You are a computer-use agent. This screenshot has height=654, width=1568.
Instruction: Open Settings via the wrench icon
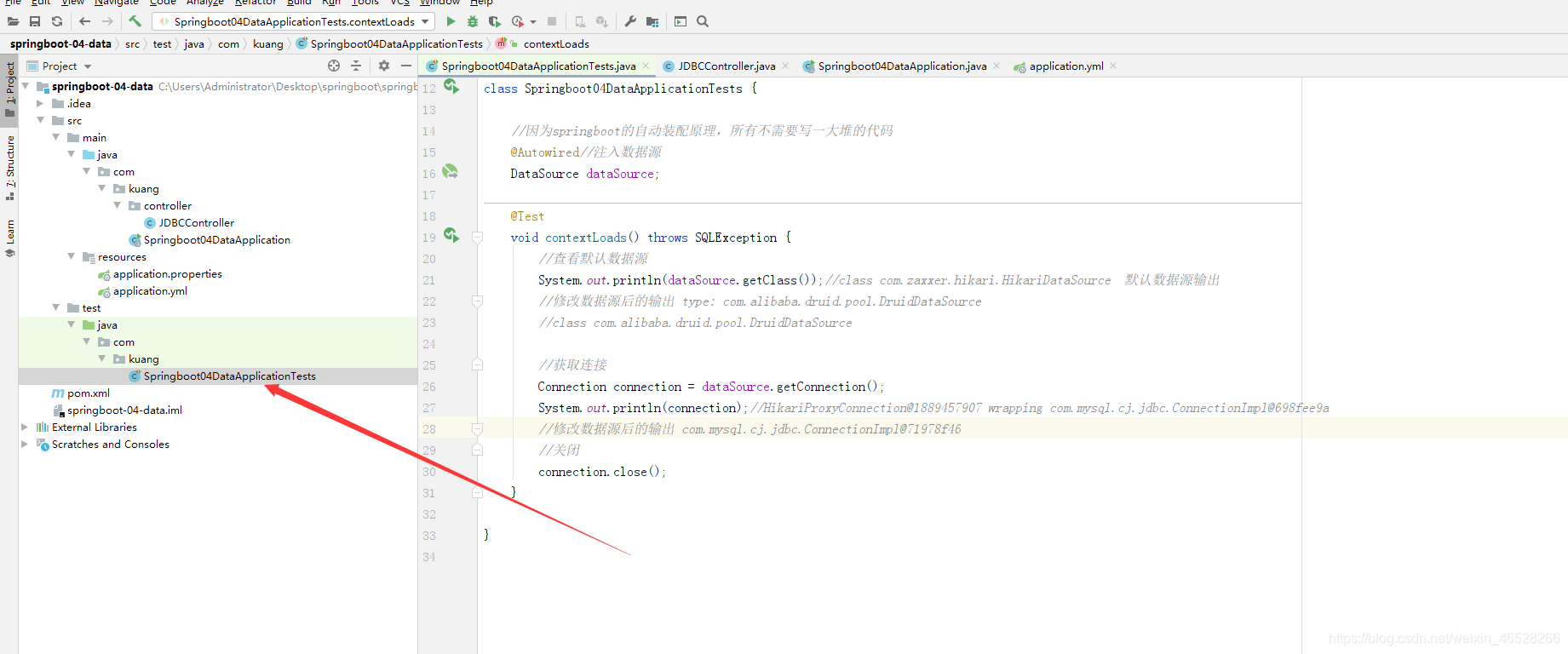(630, 21)
